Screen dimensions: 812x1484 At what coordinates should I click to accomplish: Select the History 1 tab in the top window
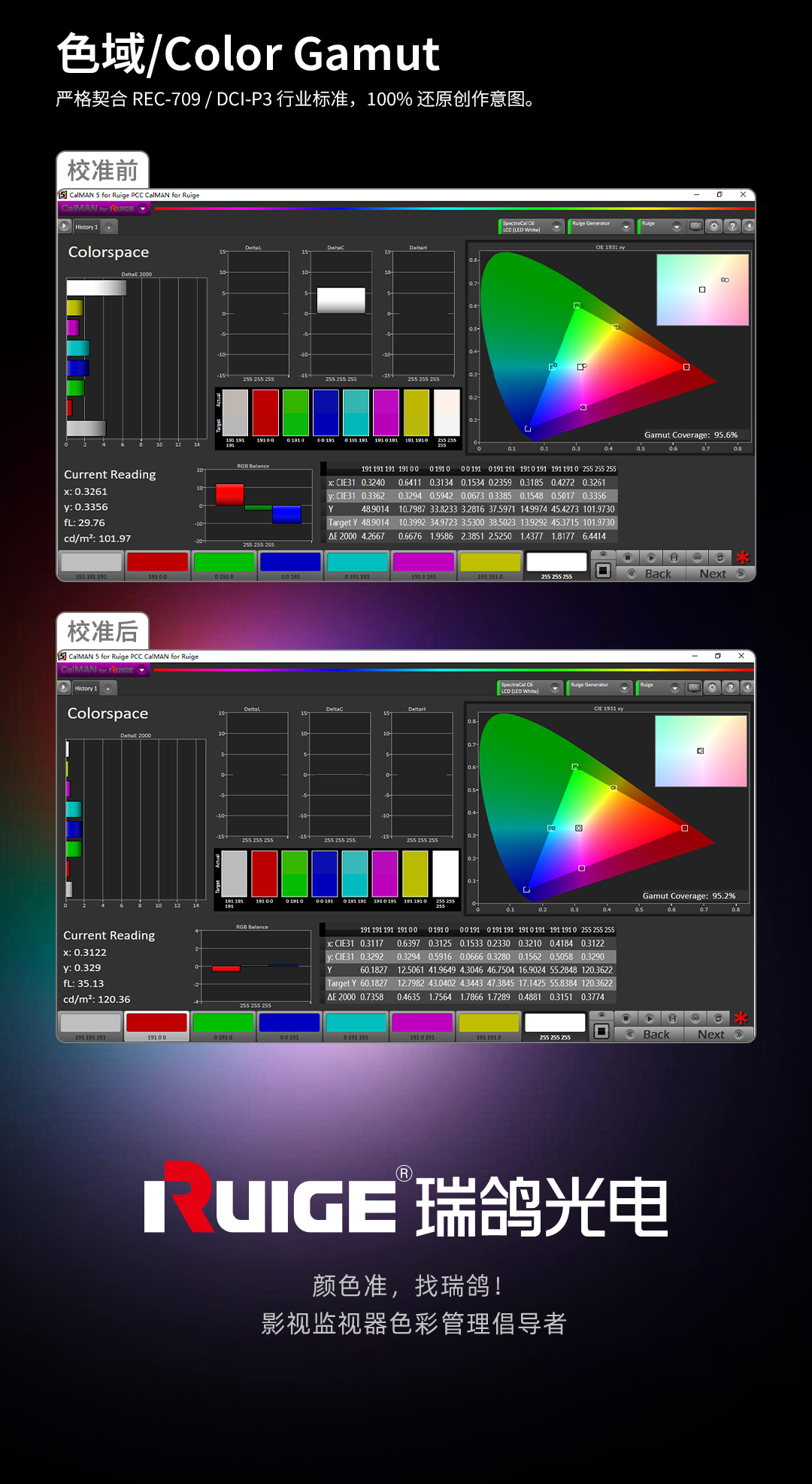[x=86, y=227]
